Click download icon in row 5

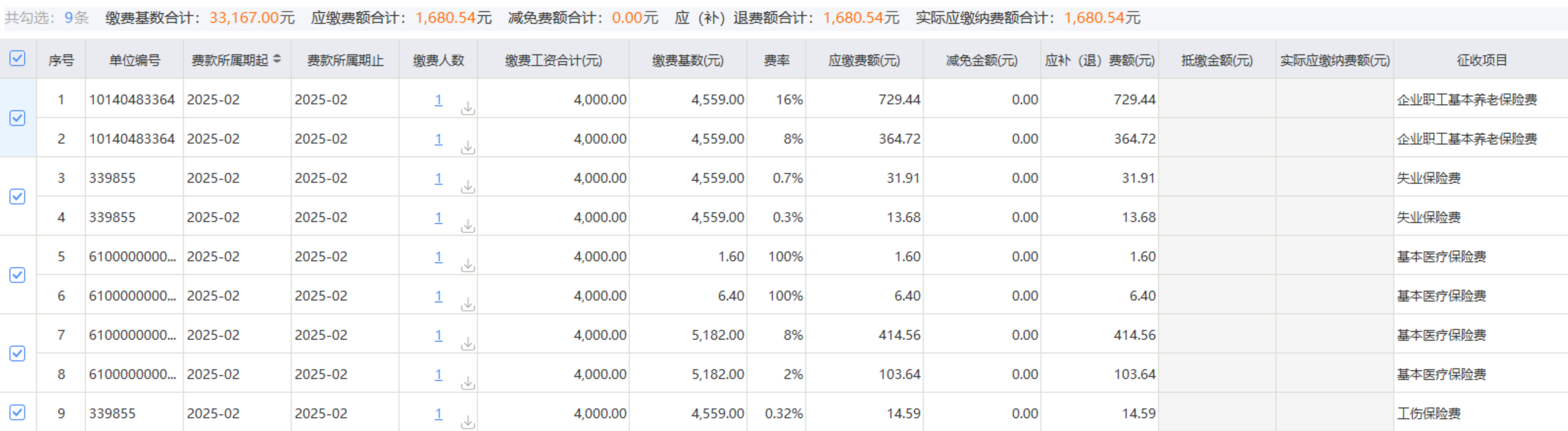click(x=468, y=266)
